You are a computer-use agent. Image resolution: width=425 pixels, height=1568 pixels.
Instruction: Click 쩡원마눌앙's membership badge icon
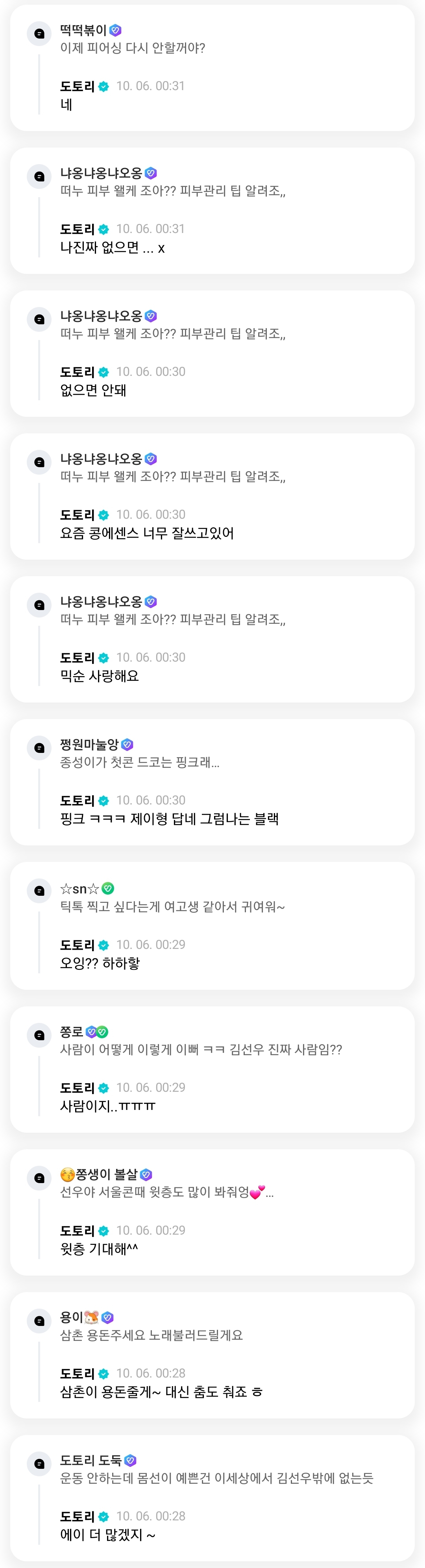(x=127, y=744)
